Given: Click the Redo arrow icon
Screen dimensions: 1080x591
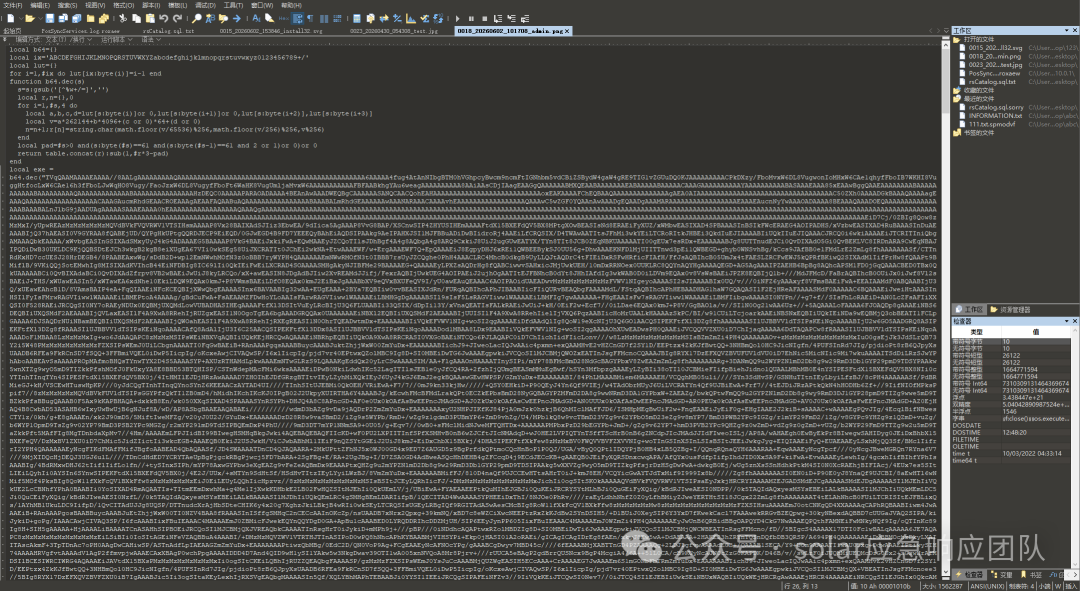Looking at the screenshot, I should pyautogui.click(x=177, y=19).
